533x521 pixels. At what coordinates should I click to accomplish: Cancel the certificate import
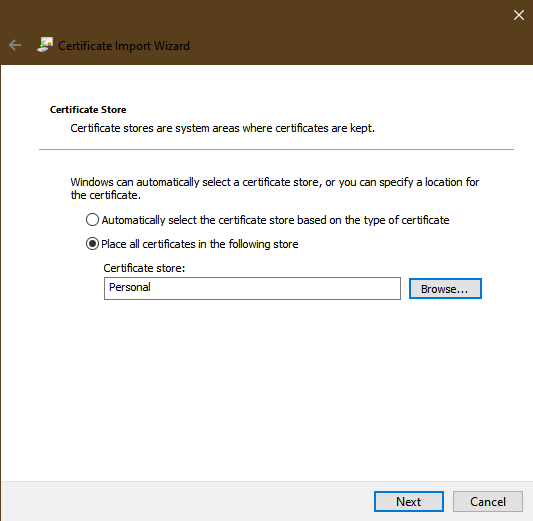click(488, 501)
